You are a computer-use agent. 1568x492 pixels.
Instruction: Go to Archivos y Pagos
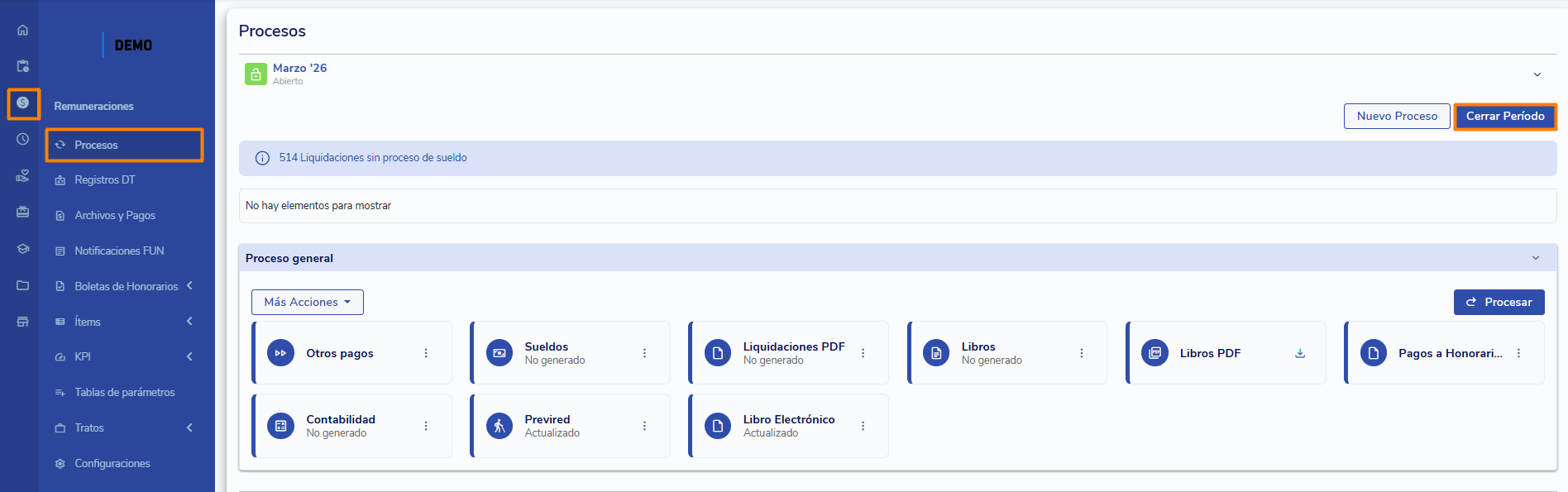115,216
